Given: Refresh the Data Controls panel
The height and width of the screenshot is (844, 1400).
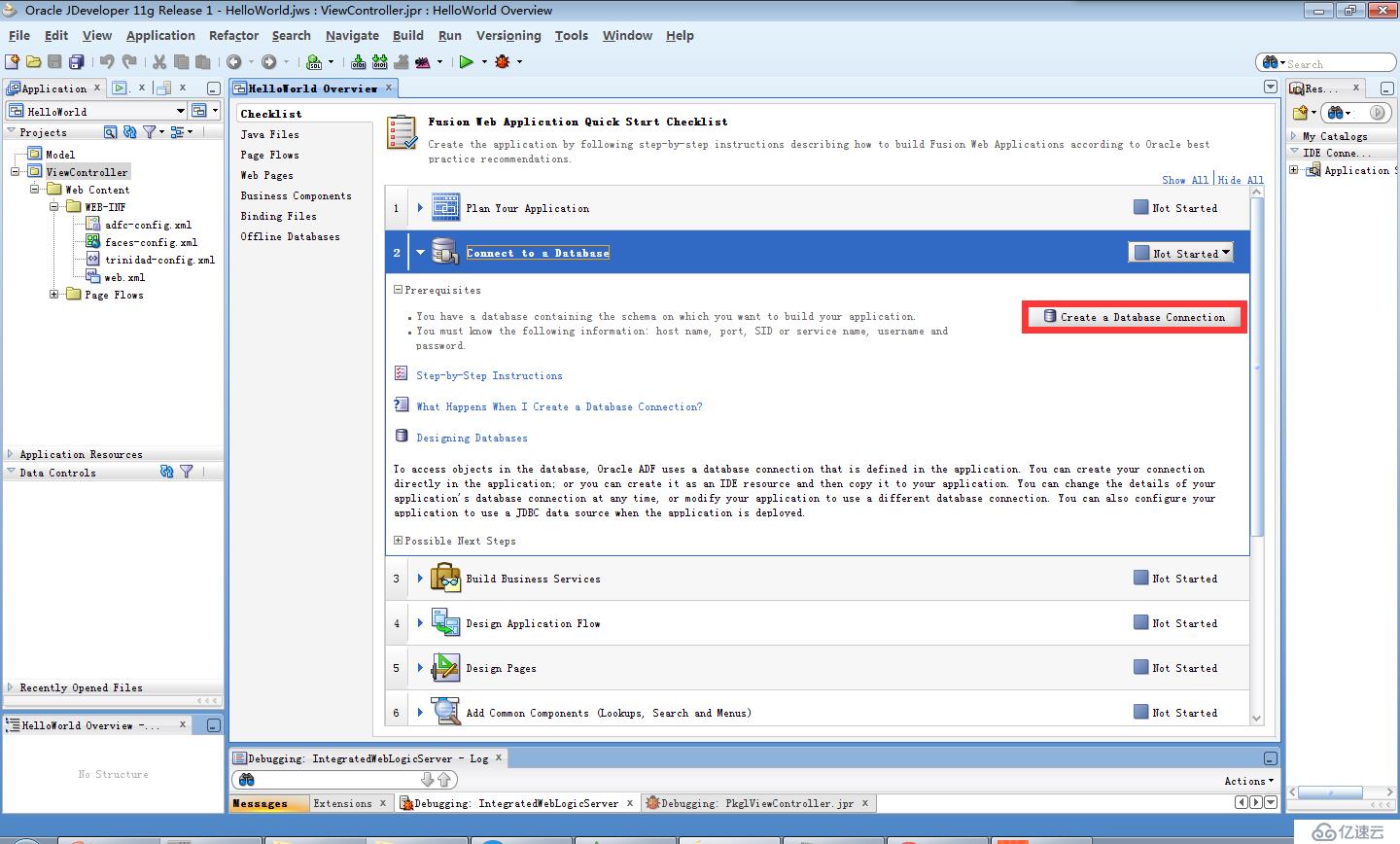Looking at the screenshot, I should pyautogui.click(x=166, y=472).
